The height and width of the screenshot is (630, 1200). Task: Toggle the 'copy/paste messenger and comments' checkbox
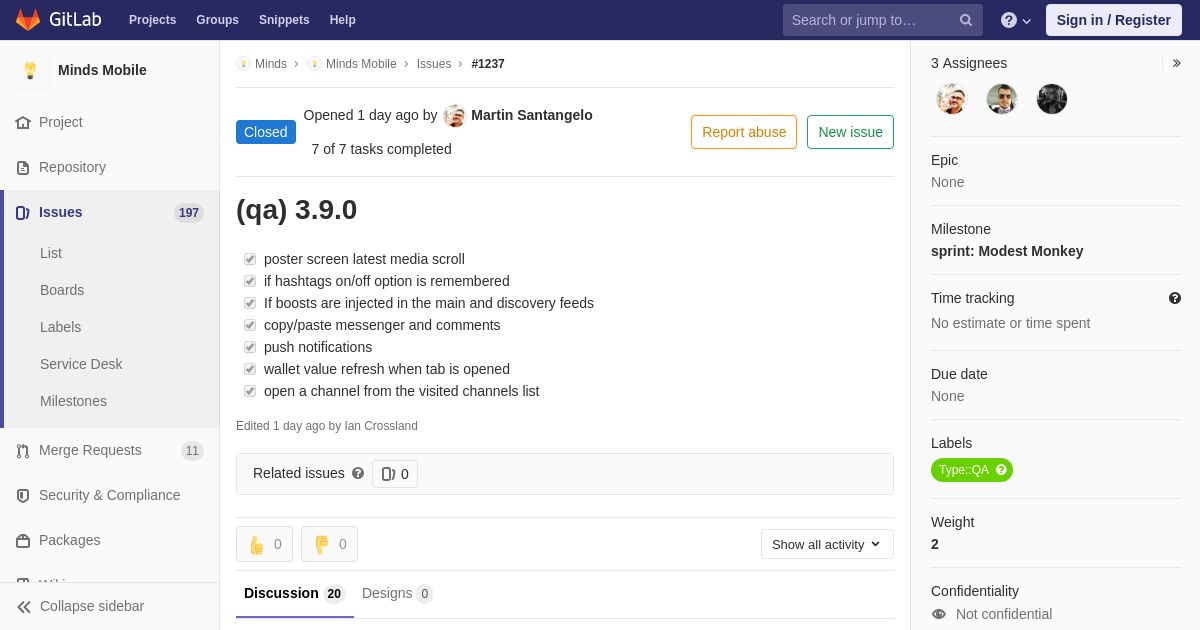pos(250,325)
